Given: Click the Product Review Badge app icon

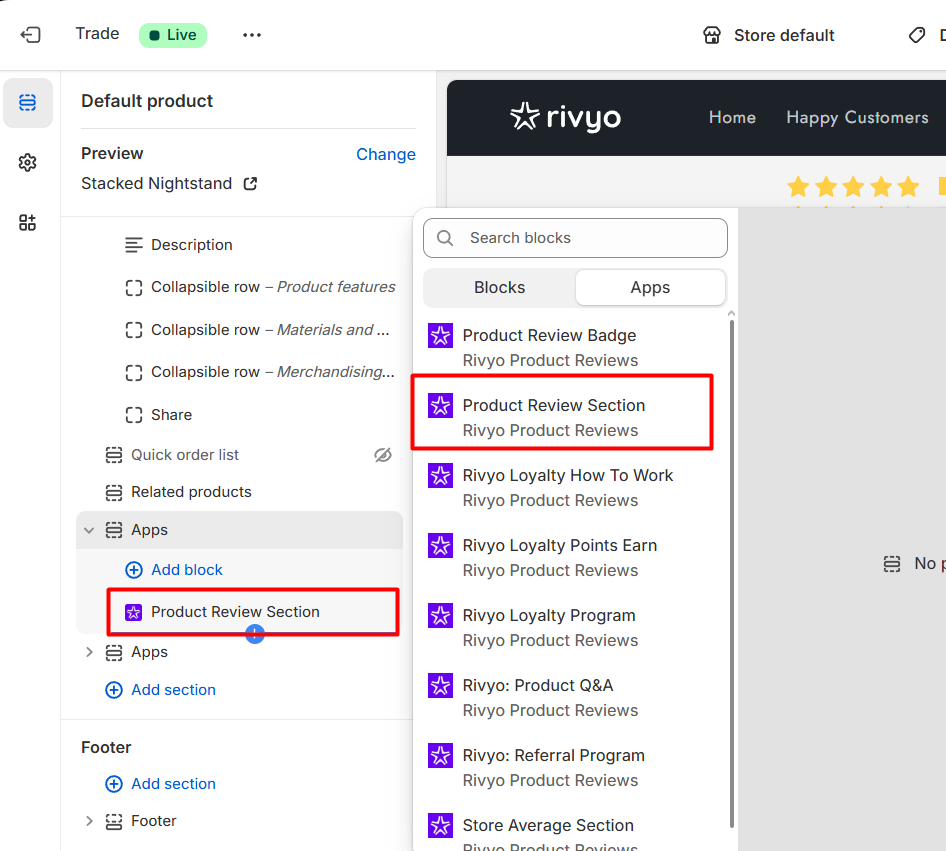Looking at the screenshot, I should click(x=440, y=335).
